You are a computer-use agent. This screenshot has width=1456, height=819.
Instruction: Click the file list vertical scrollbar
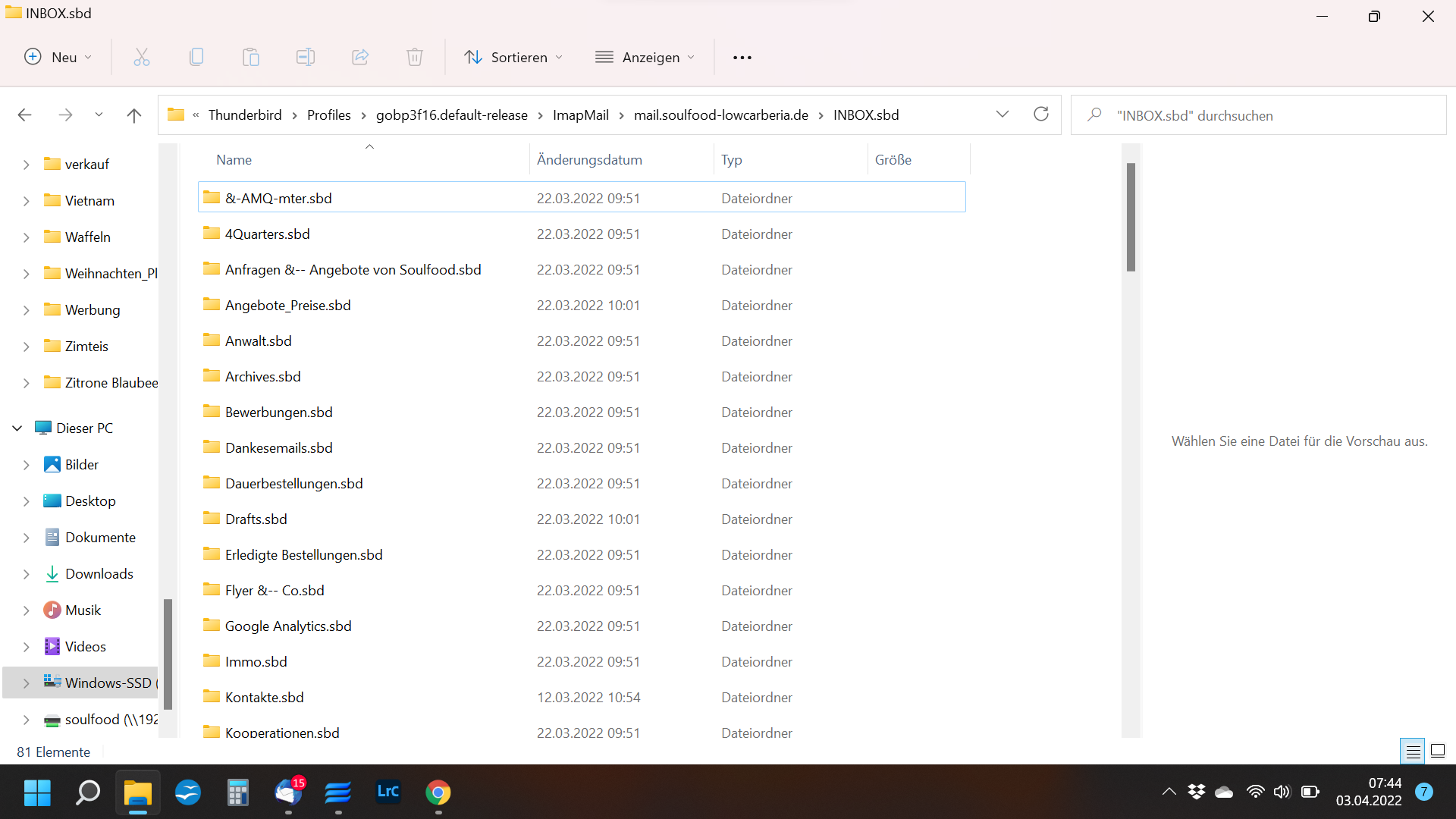[1131, 218]
